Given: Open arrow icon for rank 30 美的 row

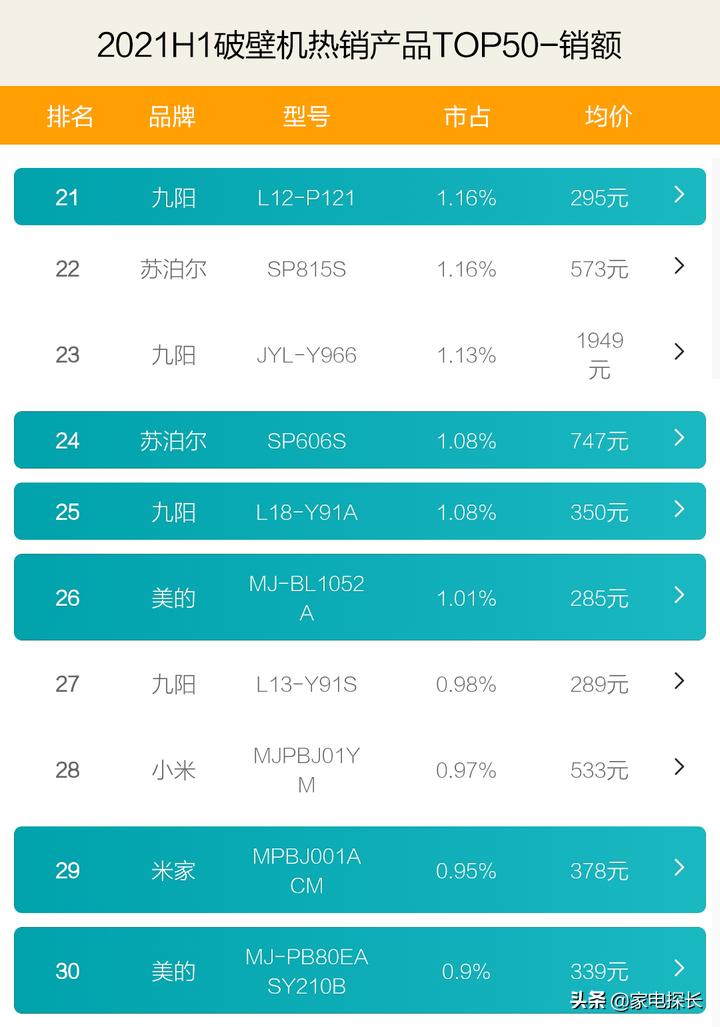Looking at the screenshot, I should [x=679, y=968].
